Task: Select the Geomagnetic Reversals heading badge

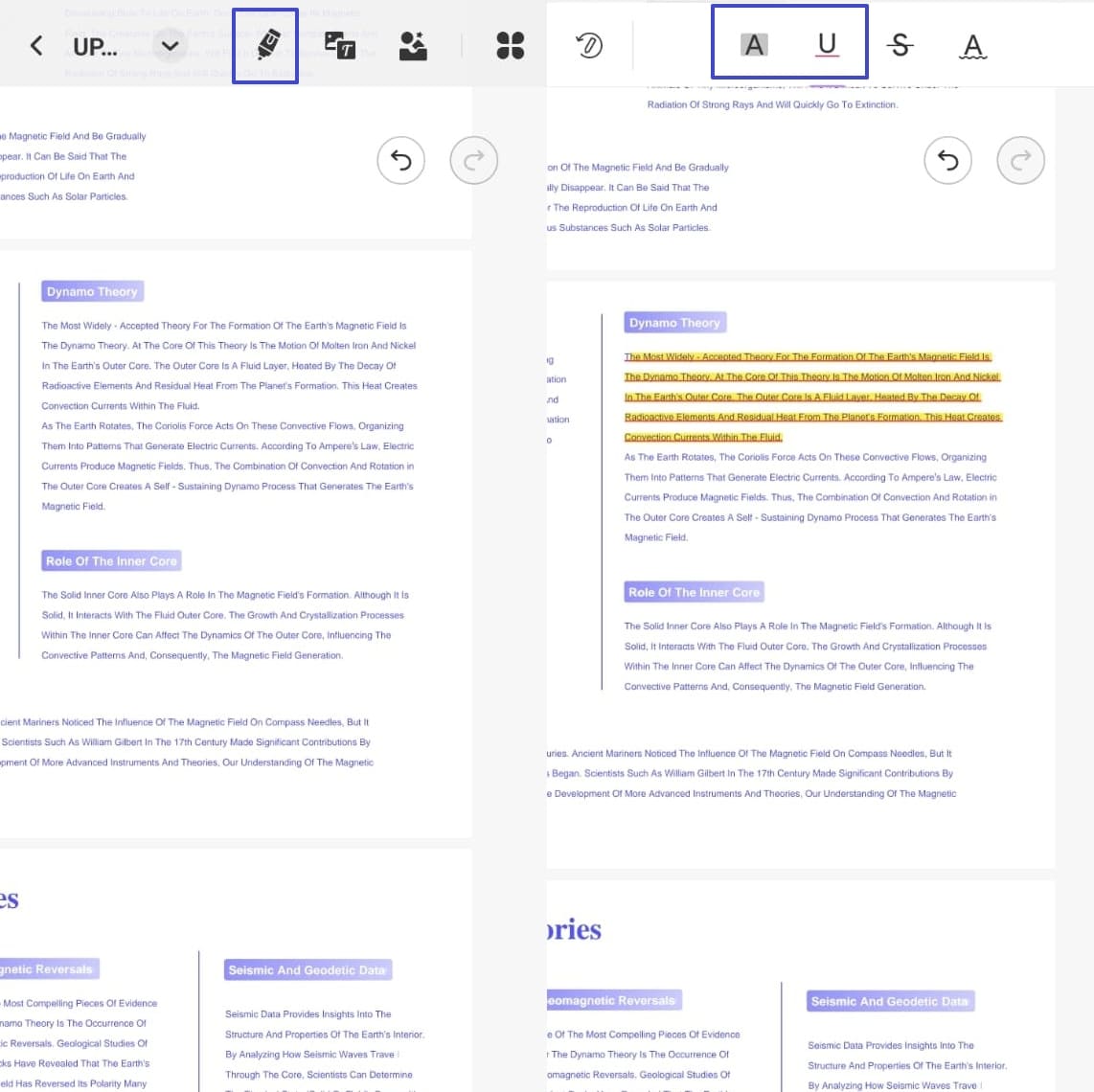Action: 611,999
